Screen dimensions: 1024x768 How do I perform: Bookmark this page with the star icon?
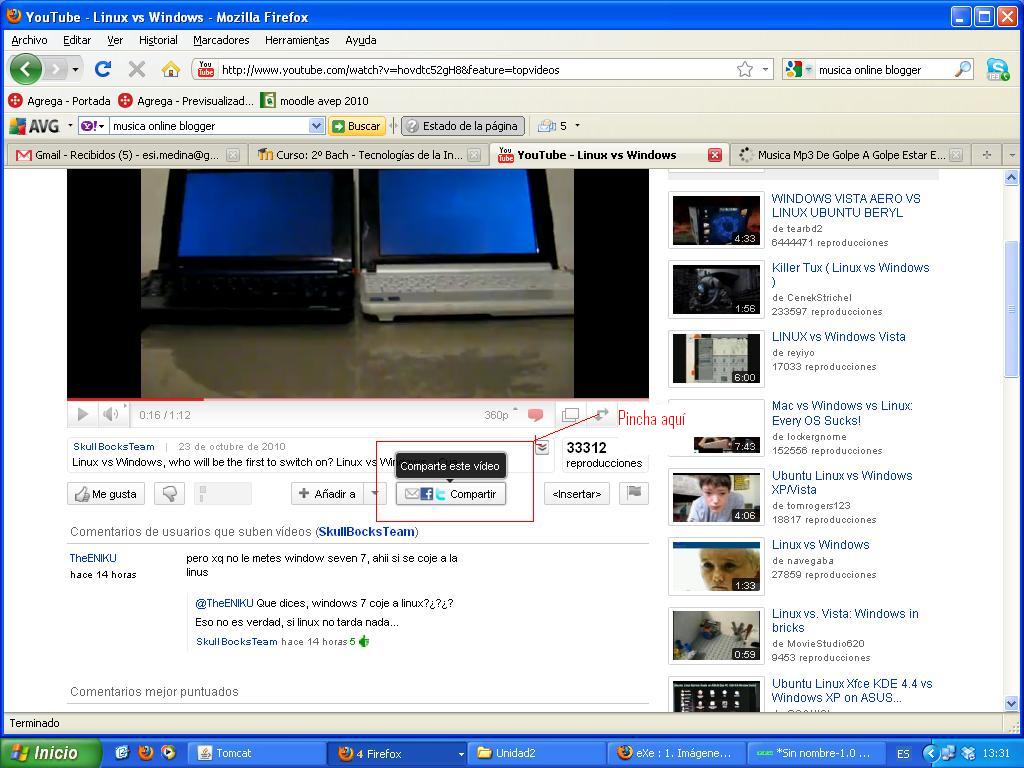click(744, 69)
